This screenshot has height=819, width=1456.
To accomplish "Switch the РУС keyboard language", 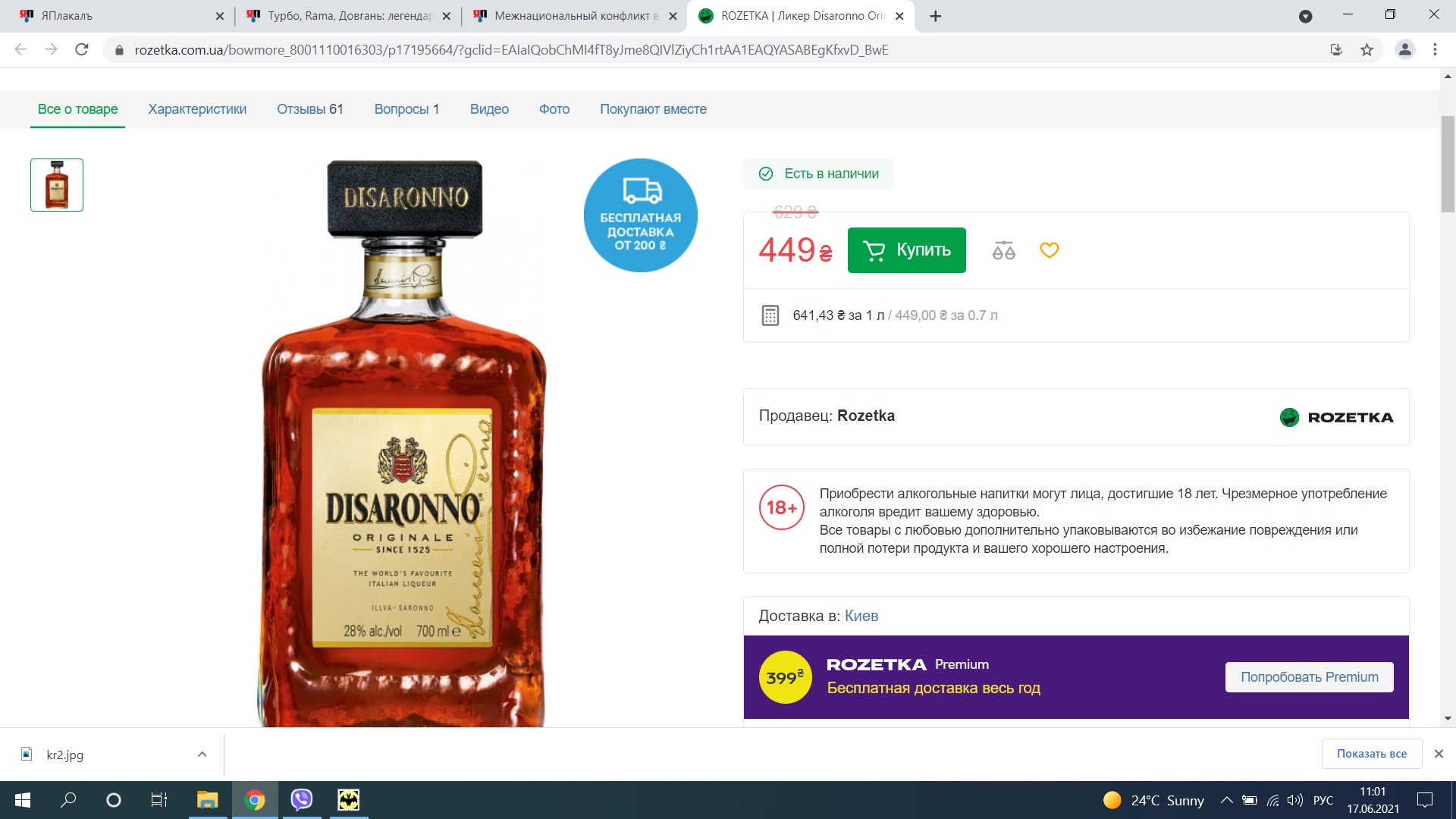I will [1323, 800].
